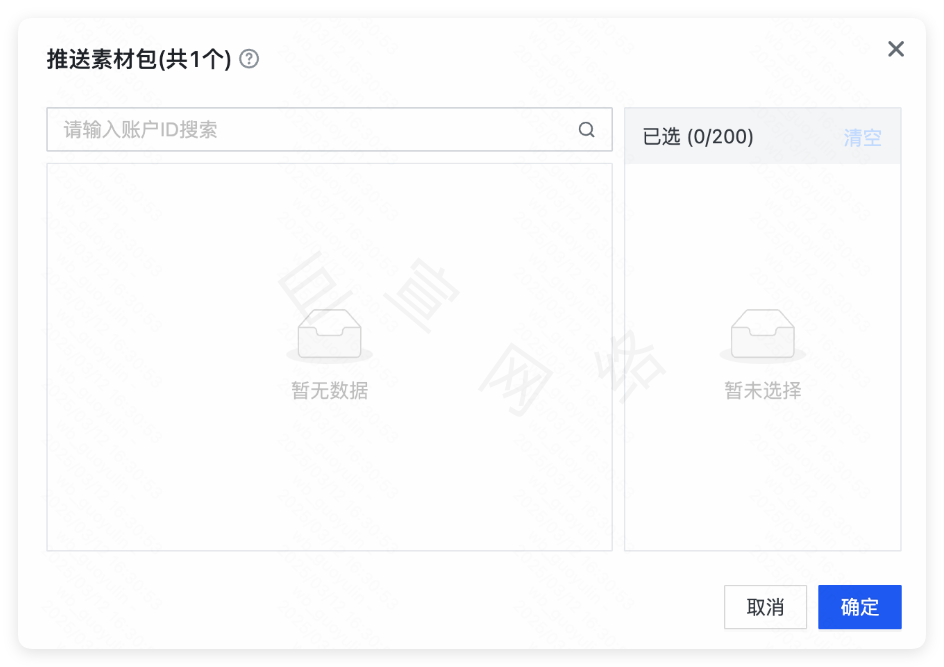This screenshot has height=667, width=944.
Task: Click the selected count header bar
Action: (x=763, y=137)
